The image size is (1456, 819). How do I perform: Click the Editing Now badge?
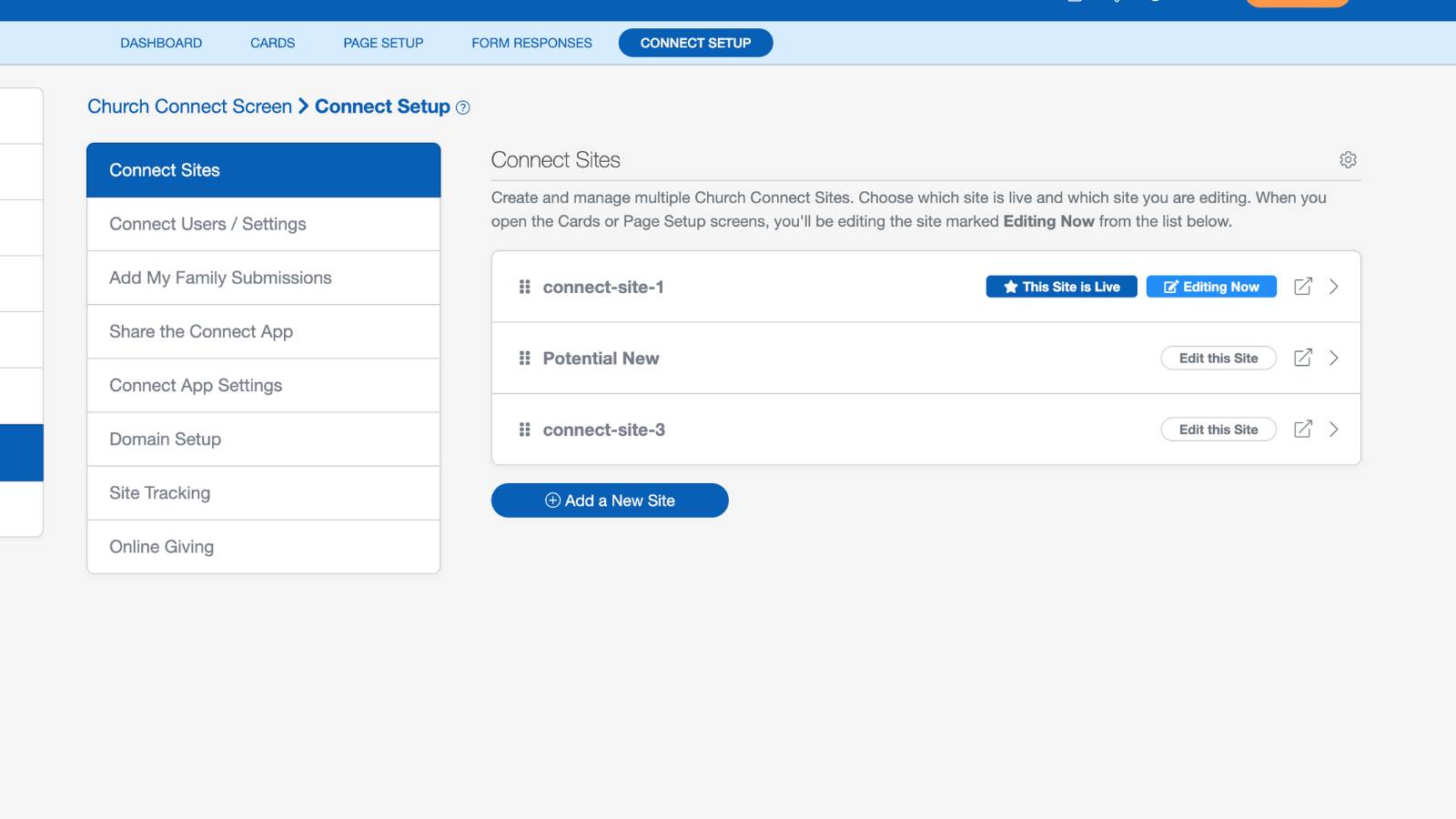(1211, 287)
